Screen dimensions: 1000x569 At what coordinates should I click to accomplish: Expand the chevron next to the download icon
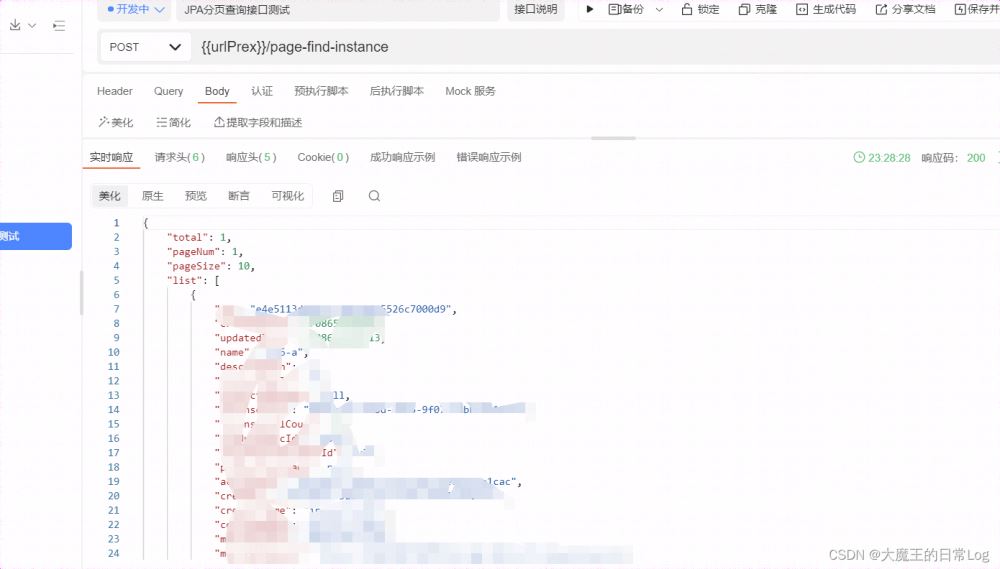[32, 26]
